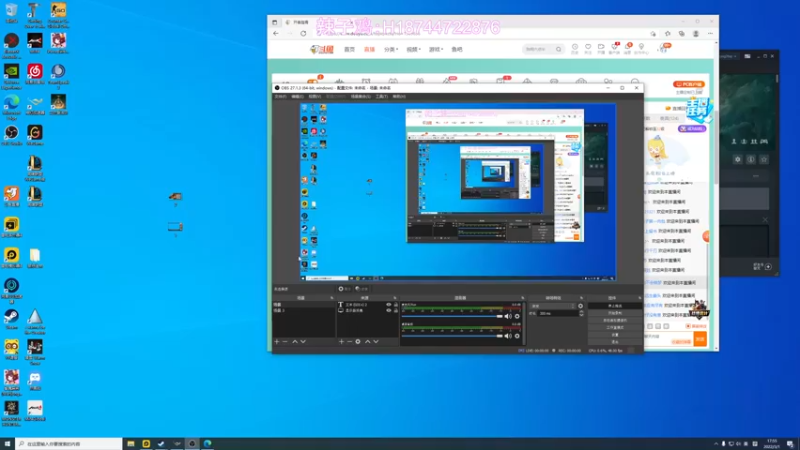Viewport: 800px width, 450px height.
Task: Lock the text source in OBS sources list
Action: 395,305
